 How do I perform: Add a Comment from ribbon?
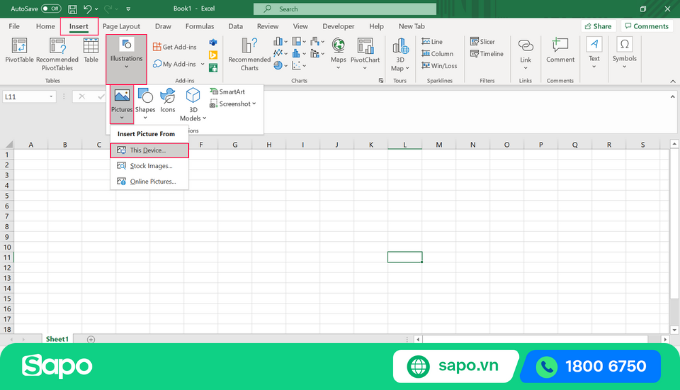[x=560, y=50]
